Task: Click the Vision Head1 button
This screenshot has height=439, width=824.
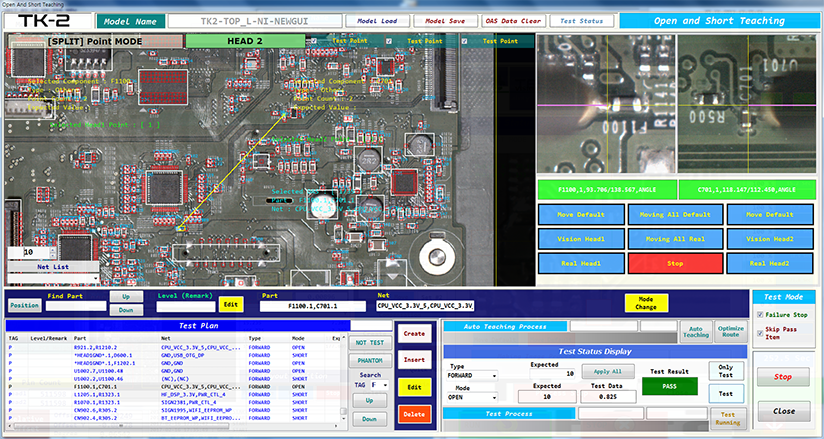Action: click(581, 239)
